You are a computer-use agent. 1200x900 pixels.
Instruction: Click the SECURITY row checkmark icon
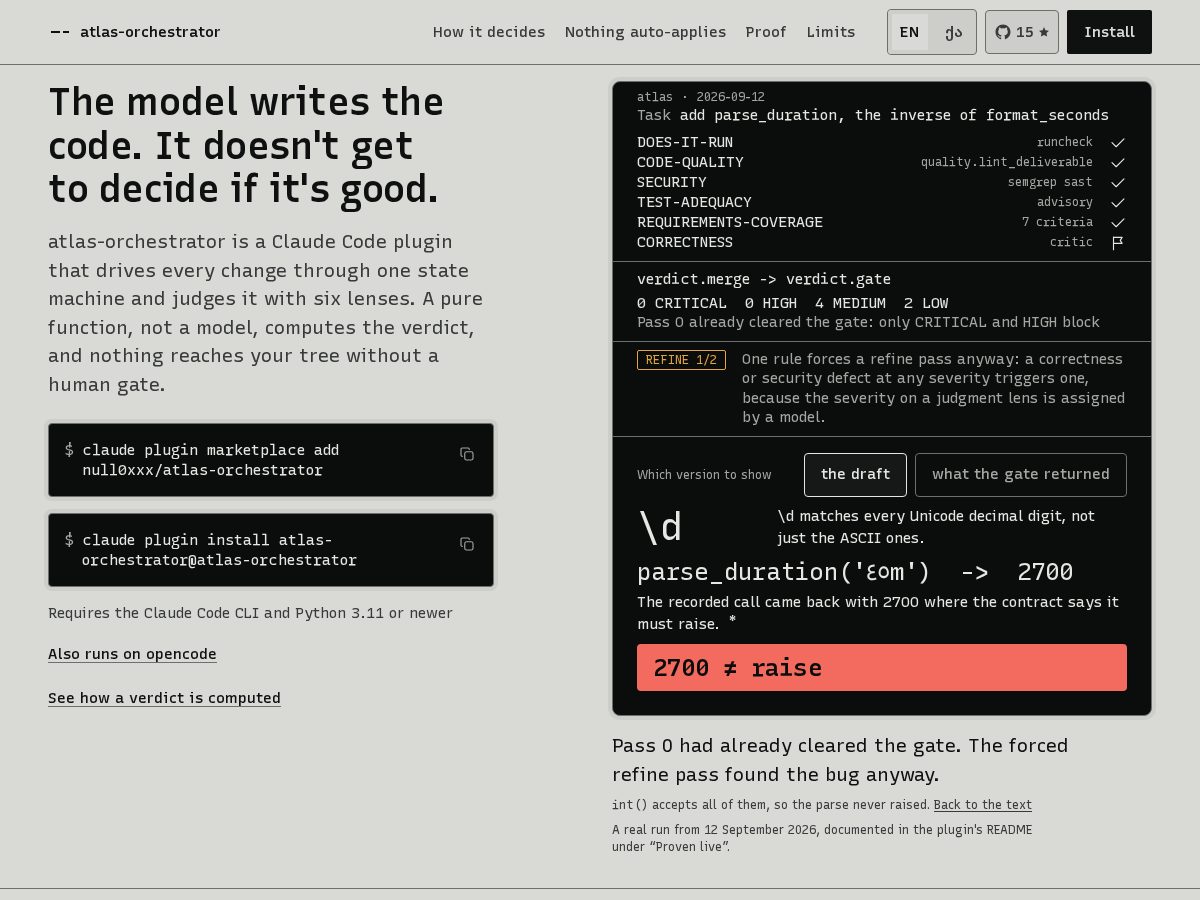pos(1118,183)
